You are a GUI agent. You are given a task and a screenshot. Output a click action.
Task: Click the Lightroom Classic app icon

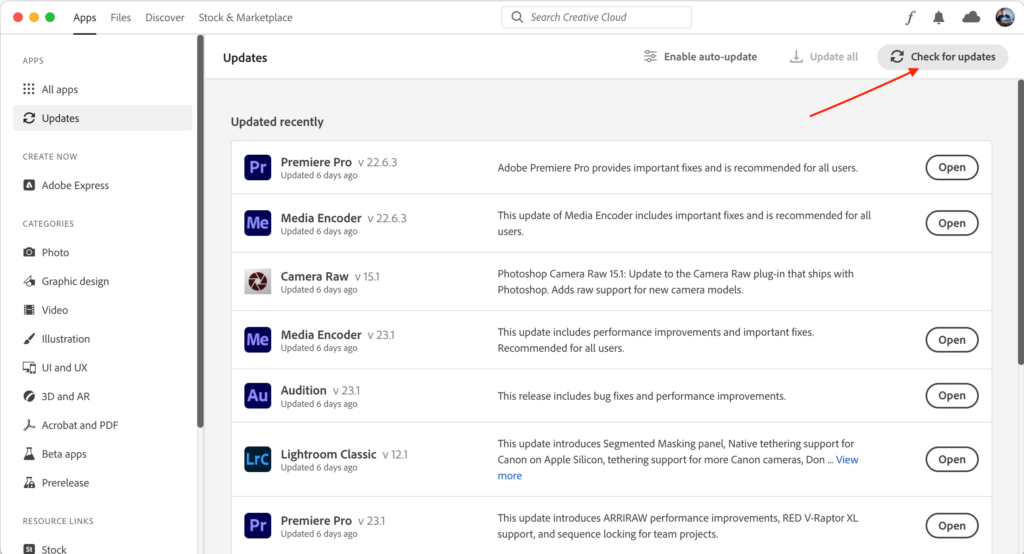[257, 459]
